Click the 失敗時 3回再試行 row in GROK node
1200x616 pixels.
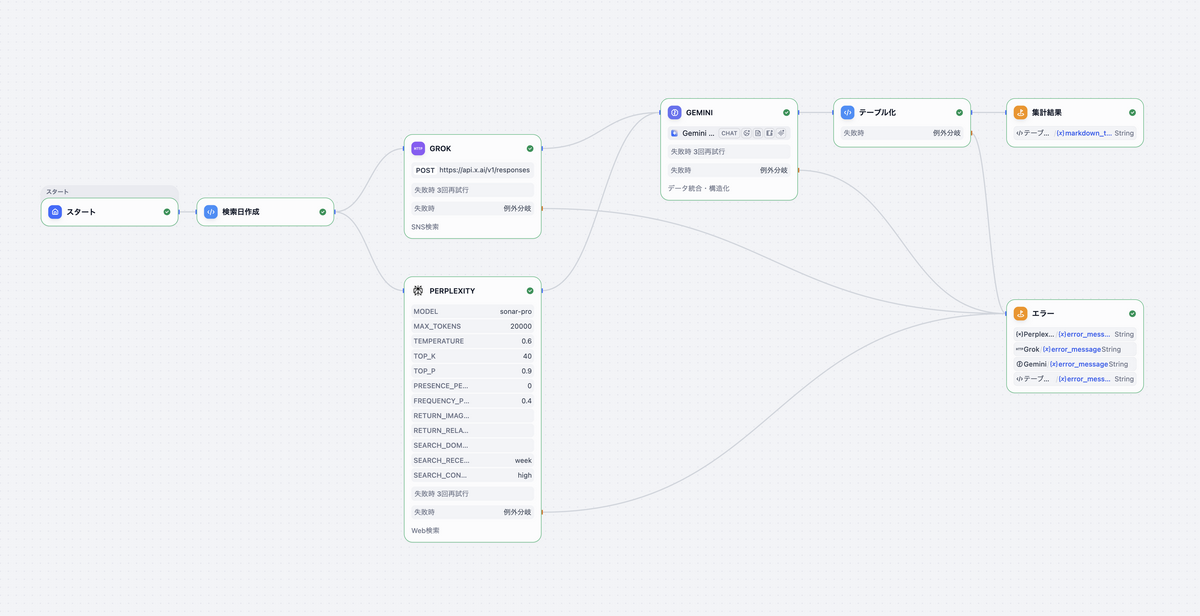(x=472, y=189)
